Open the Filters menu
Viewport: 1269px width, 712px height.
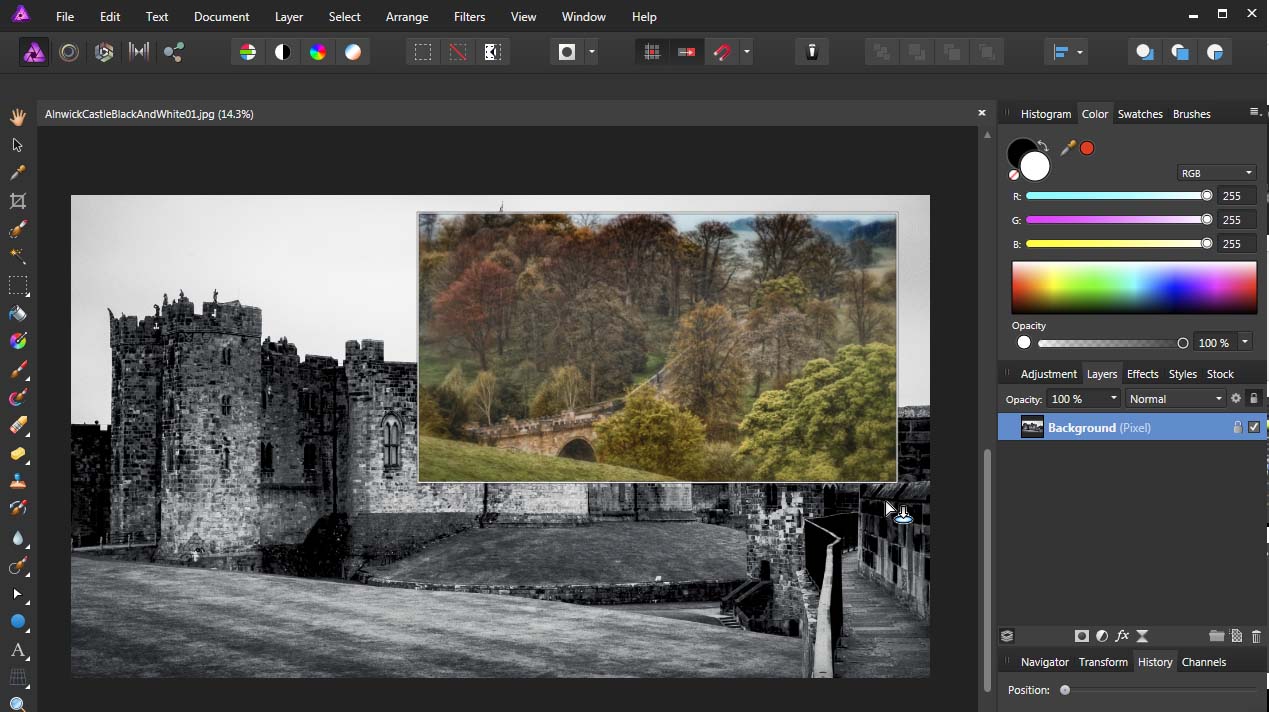tap(469, 17)
